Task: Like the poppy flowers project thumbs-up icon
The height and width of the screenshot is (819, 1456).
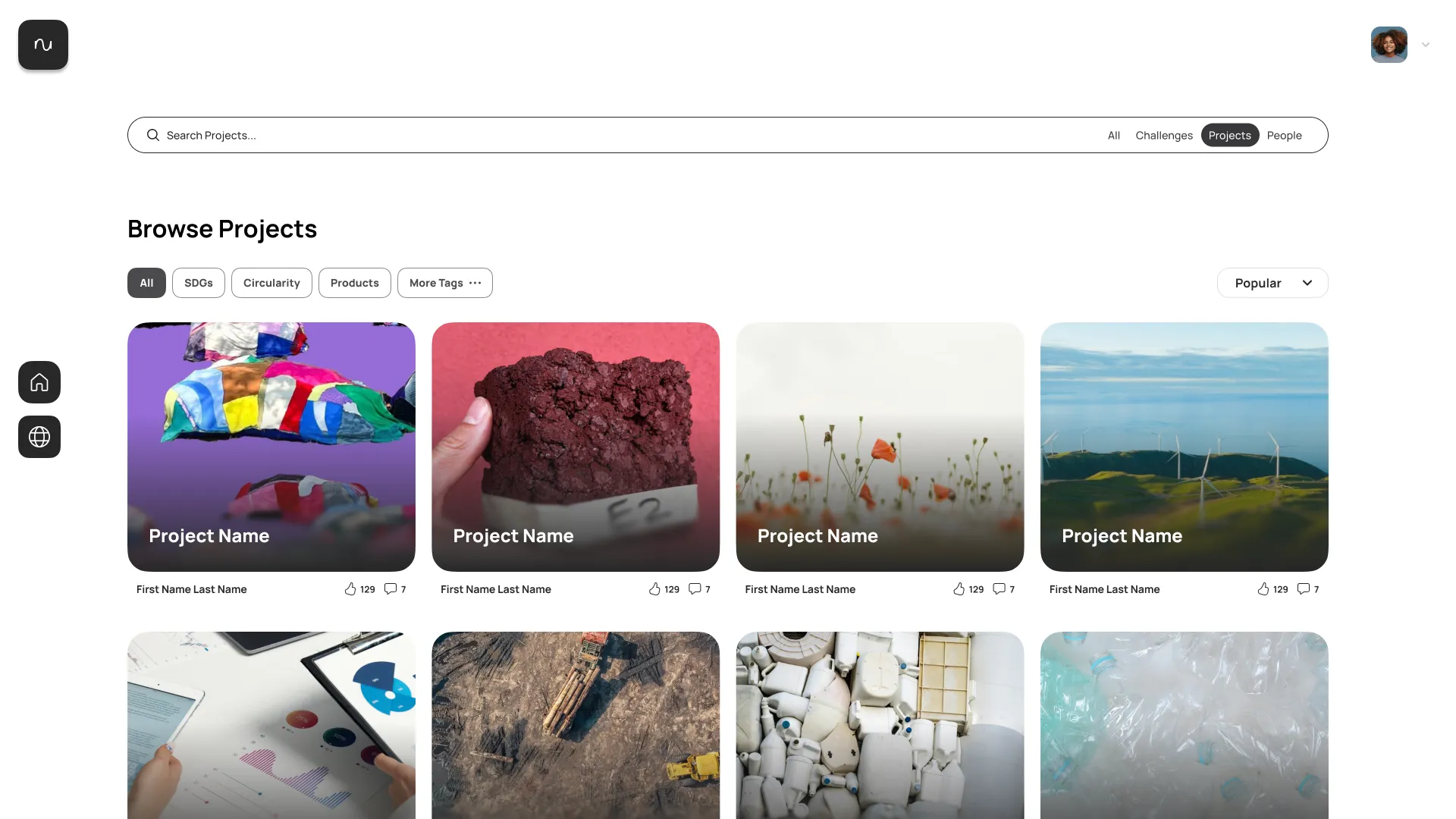Action: 959,589
